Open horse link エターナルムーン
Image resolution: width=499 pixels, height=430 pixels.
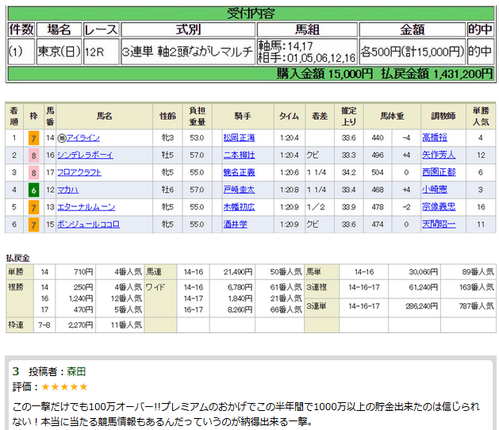click(86, 207)
